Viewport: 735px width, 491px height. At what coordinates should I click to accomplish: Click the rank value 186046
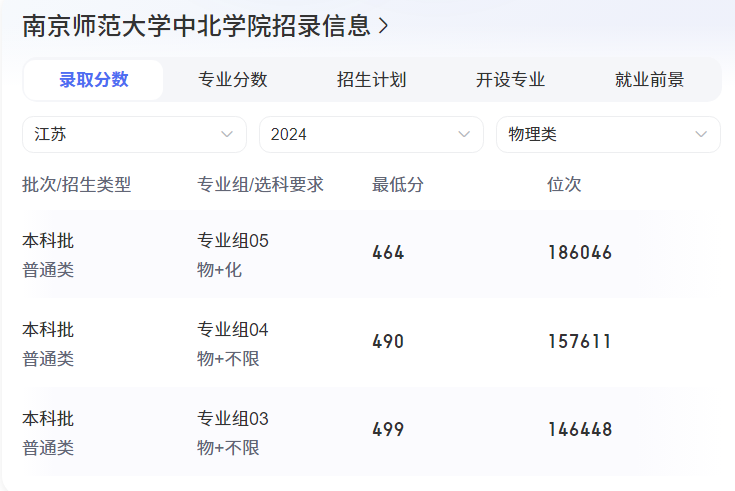pos(580,253)
